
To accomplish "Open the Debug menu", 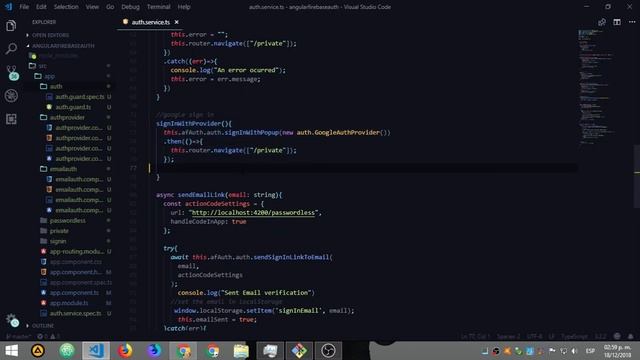I will pos(131,7).
